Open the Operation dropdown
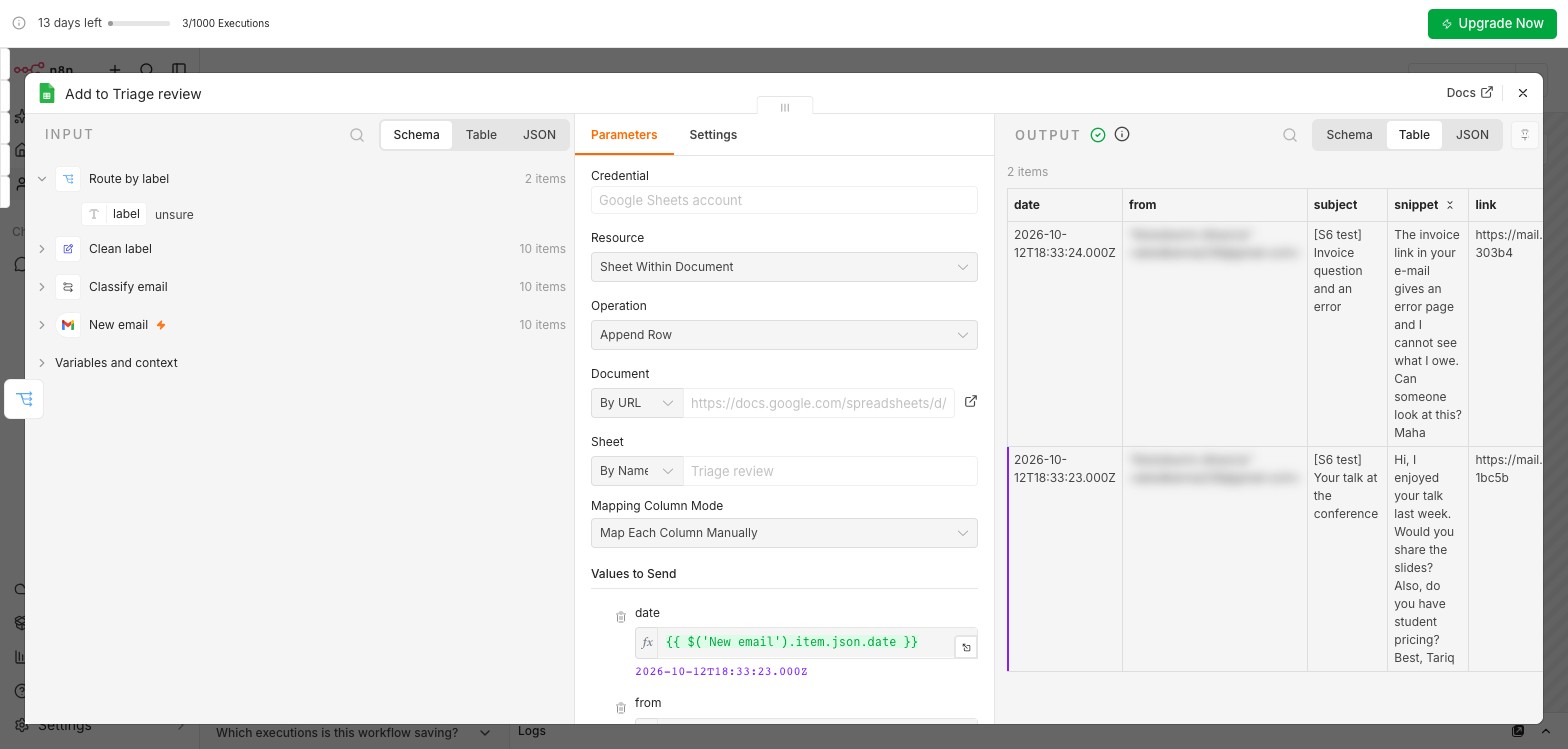Screen dimensions: 1568x749 click(x=784, y=335)
